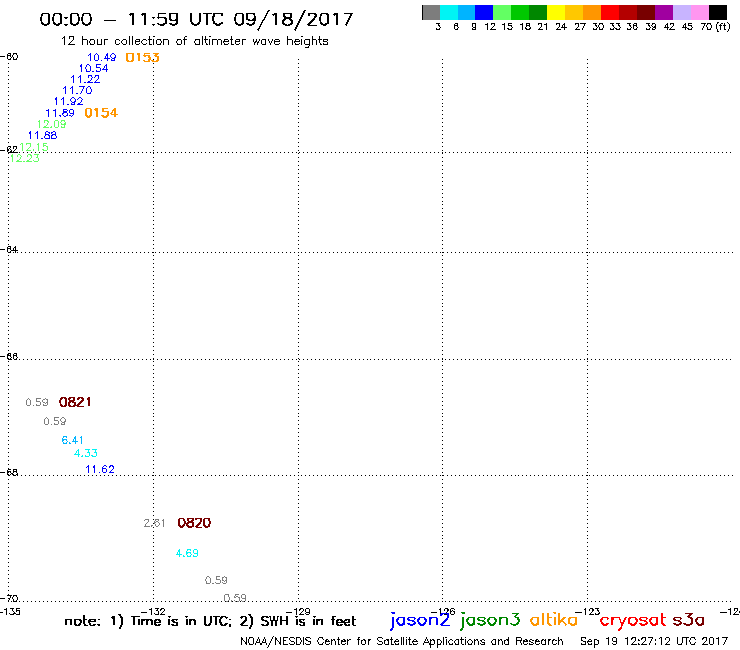The image size is (740, 650).
Task: Click the orange 0153 time label
Action: tap(143, 58)
